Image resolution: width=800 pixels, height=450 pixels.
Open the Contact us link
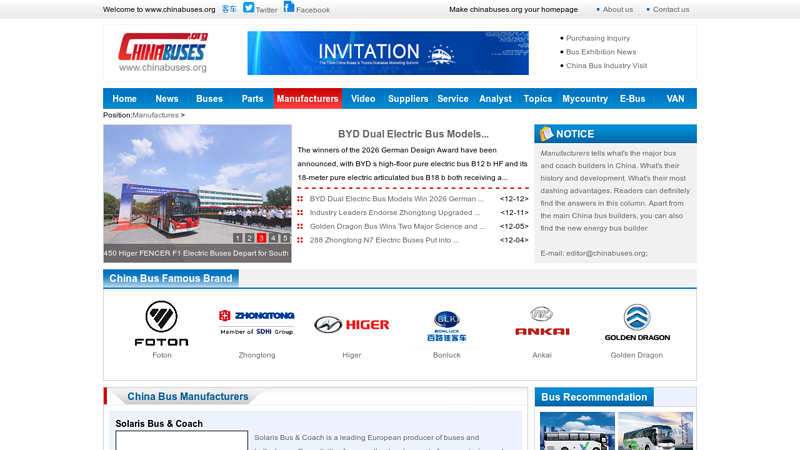670,9
